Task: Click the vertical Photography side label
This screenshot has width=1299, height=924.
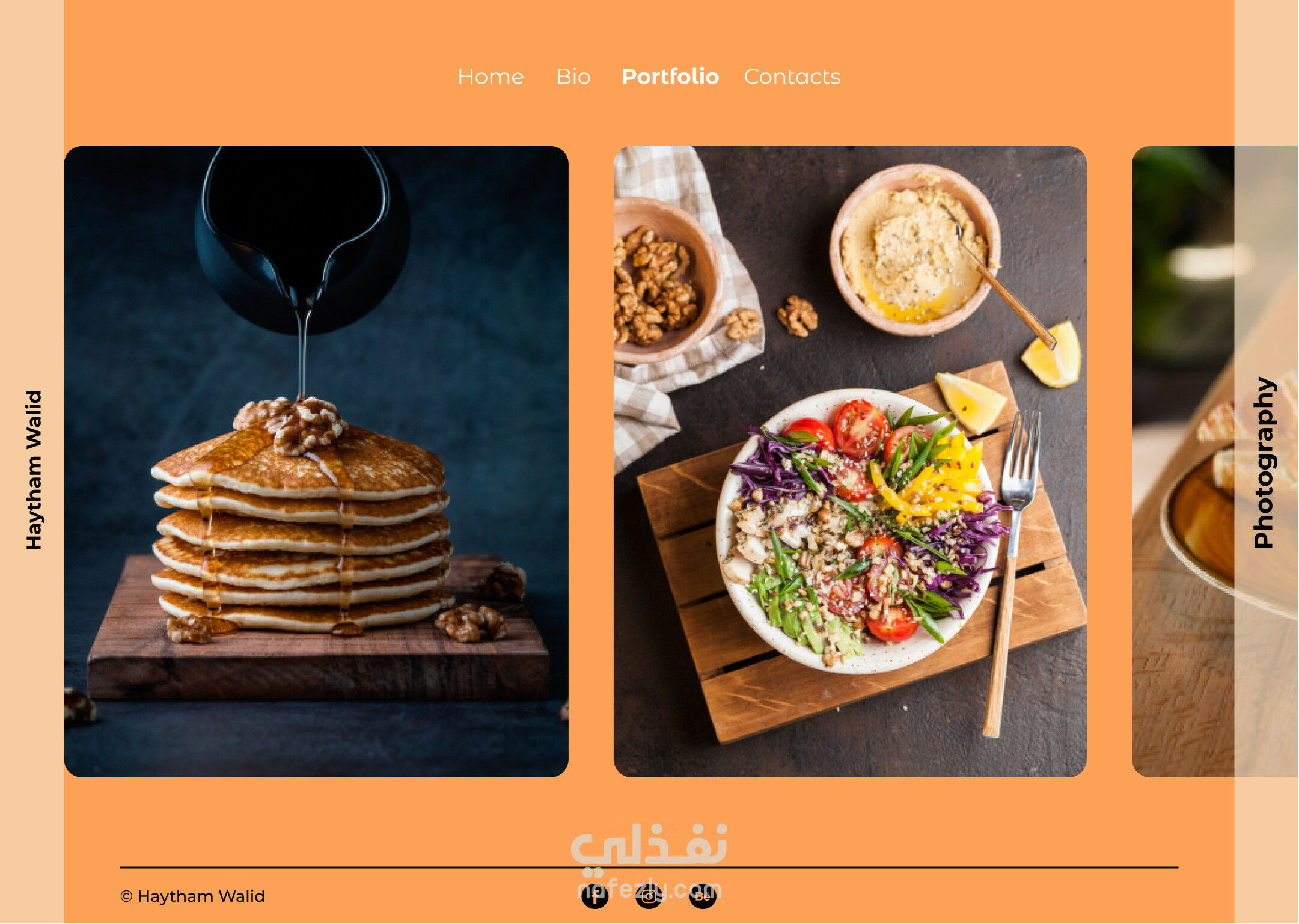Action: click(x=1264, y=462)
